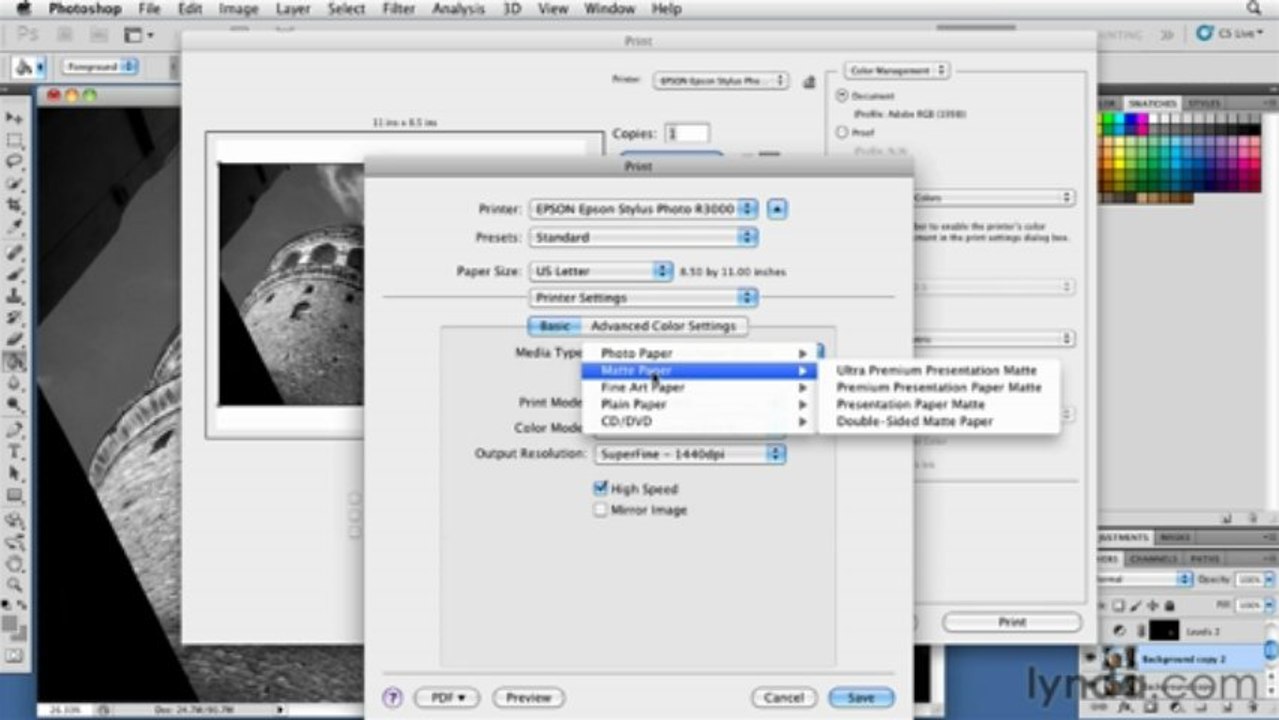The image size is (1279, 720).
Task: Select the History Brush tool
Action: pos(15,318)
